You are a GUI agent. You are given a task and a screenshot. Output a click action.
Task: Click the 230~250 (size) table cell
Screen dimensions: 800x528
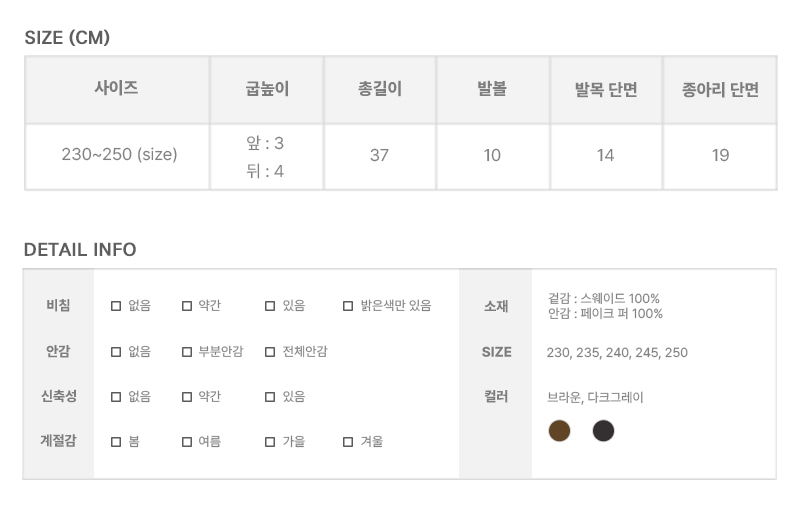pos(119,155)
